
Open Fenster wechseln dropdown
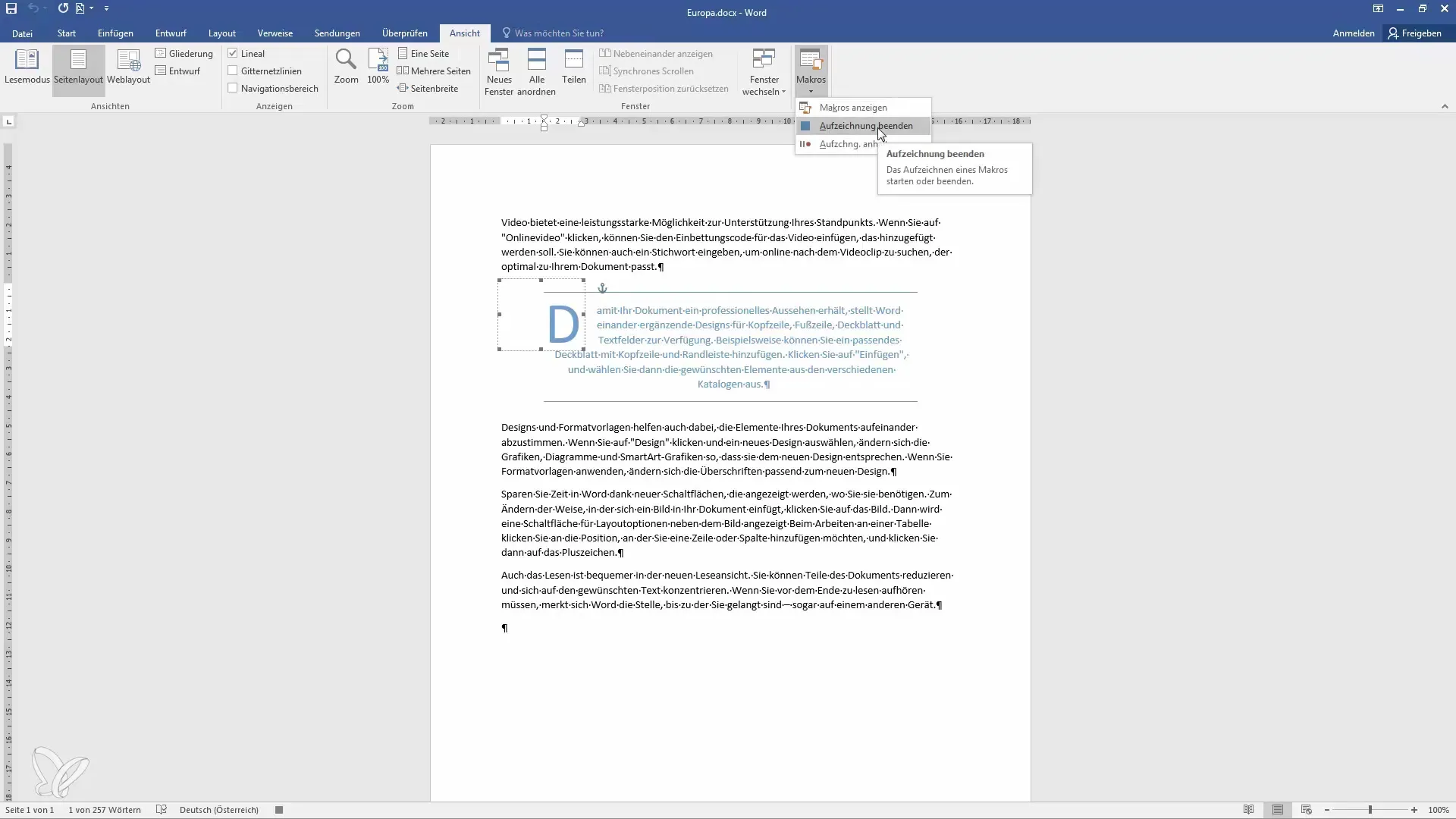(764, 72)
